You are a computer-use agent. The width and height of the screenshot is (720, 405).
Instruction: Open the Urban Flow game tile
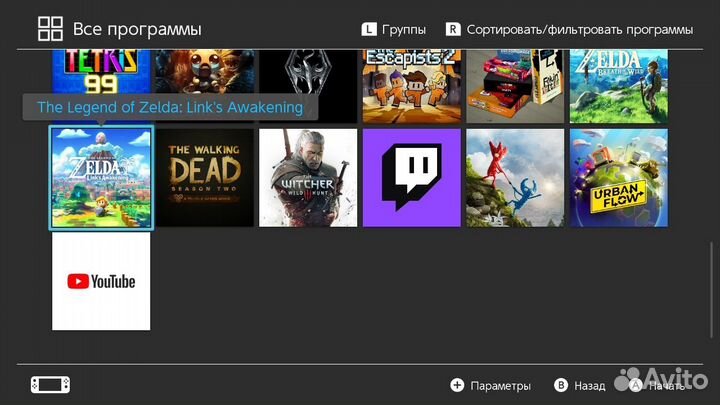(x=619, y=178)
